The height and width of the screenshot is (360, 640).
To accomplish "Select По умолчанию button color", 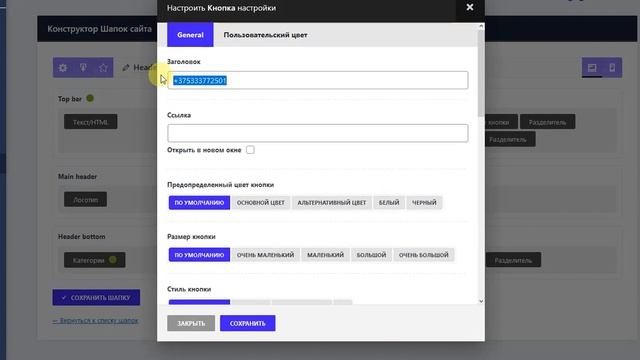I will tap(199, 202).
